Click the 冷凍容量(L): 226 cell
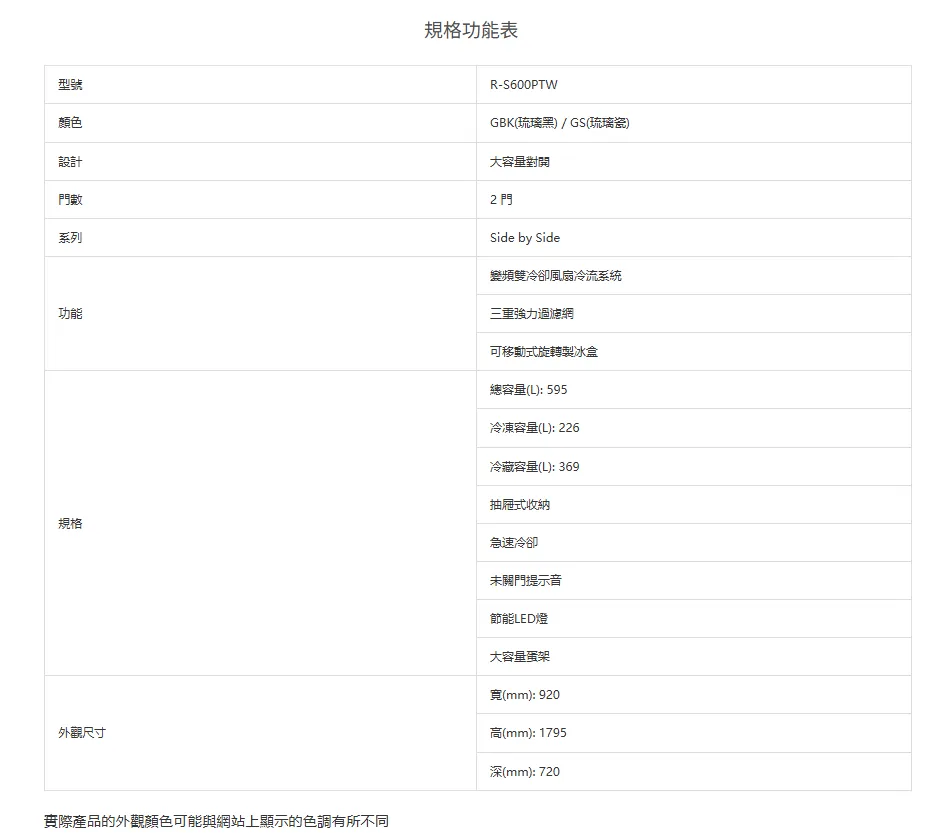Image resolution: width=927 pixels, height=833 pixels. (x=534, y=427)
